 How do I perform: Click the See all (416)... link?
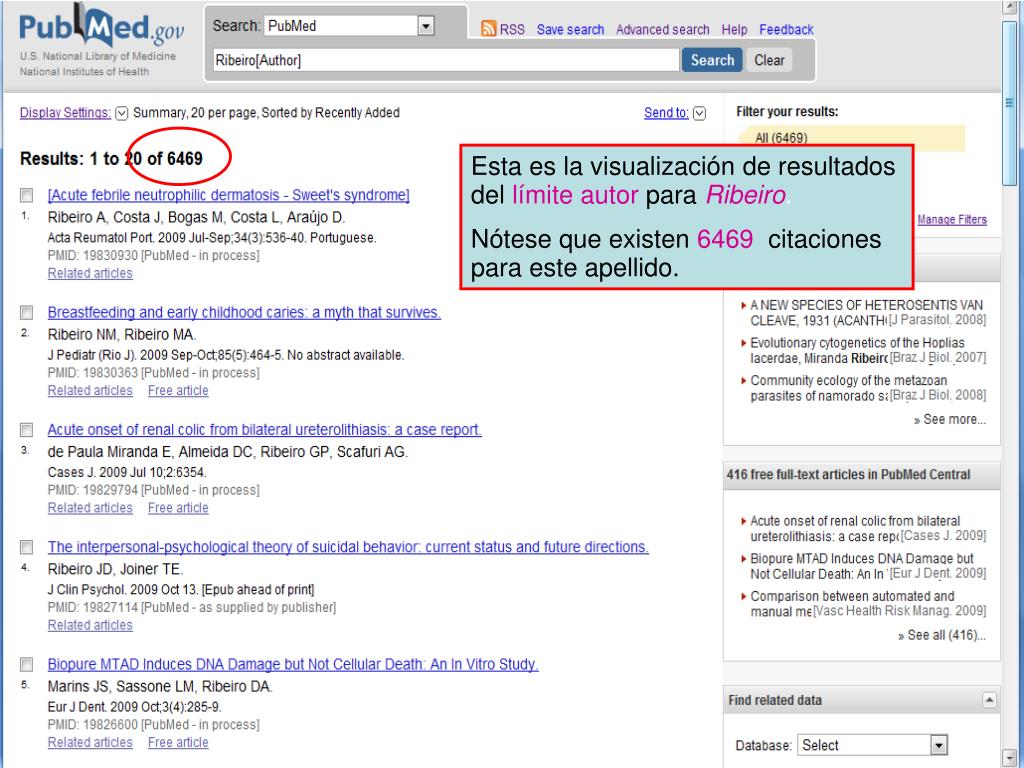[x=942, y=635]
